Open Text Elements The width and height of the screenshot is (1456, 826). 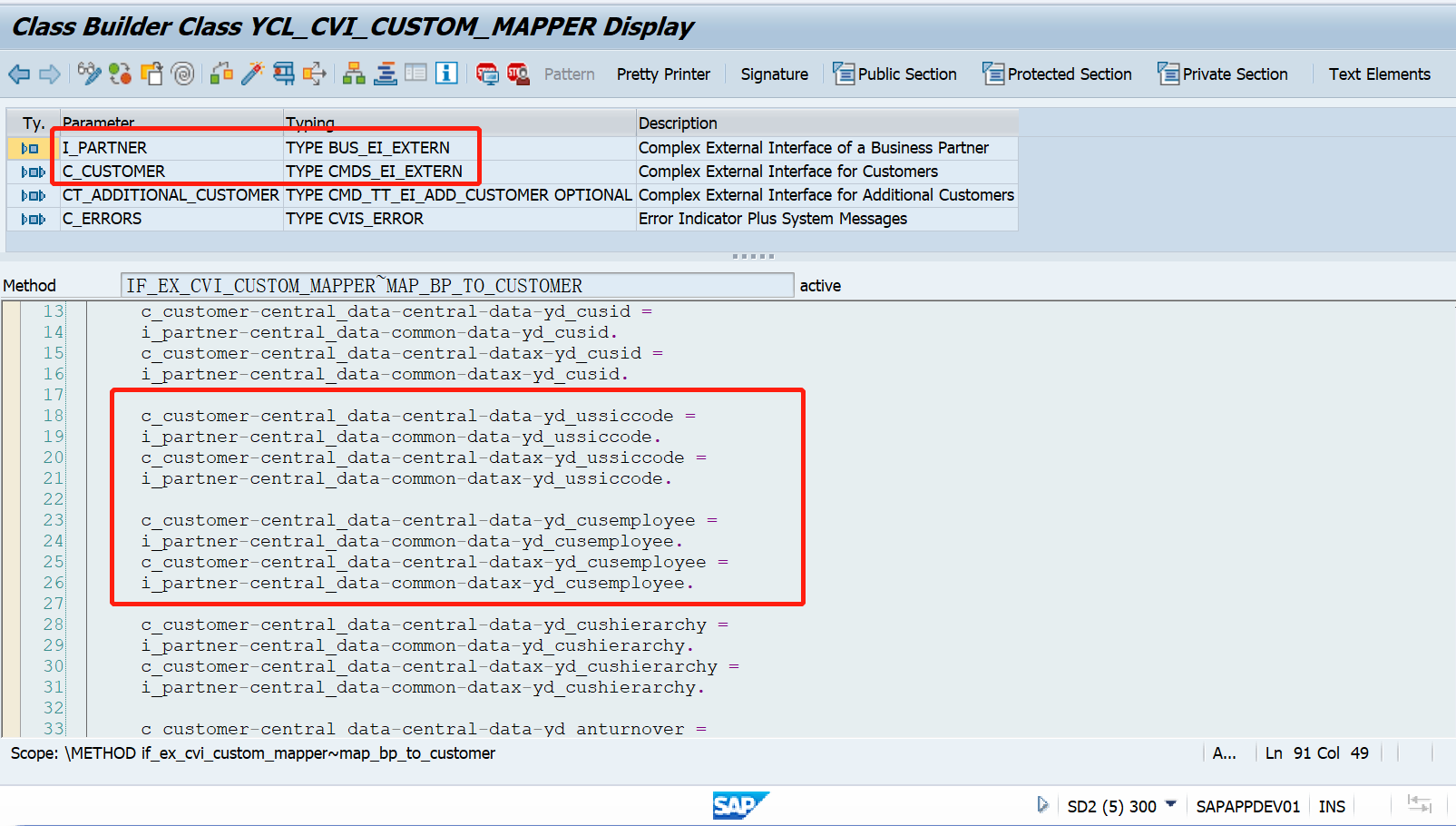pos(1379,74)
